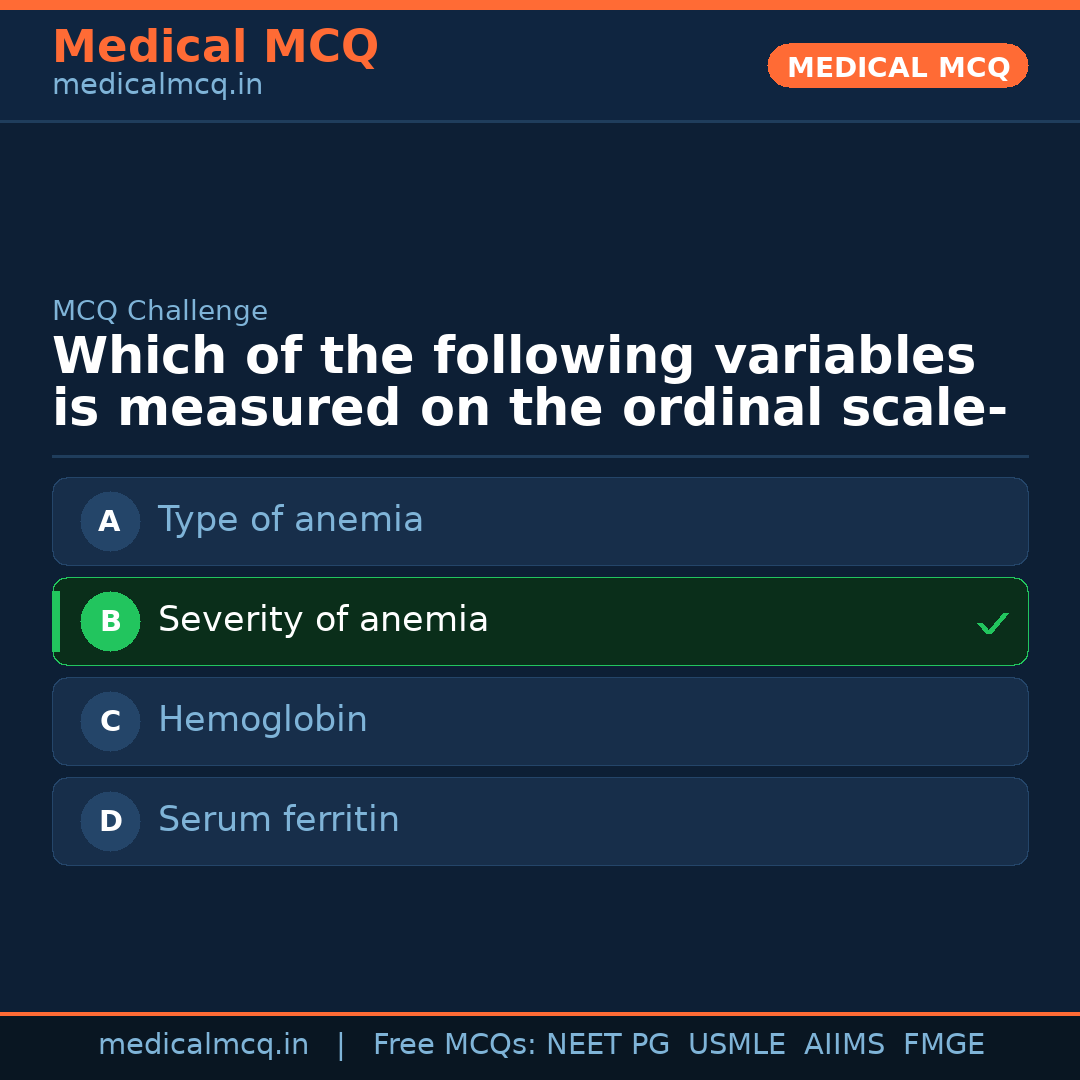Click the Medical MCQ header title

[215, 47]
